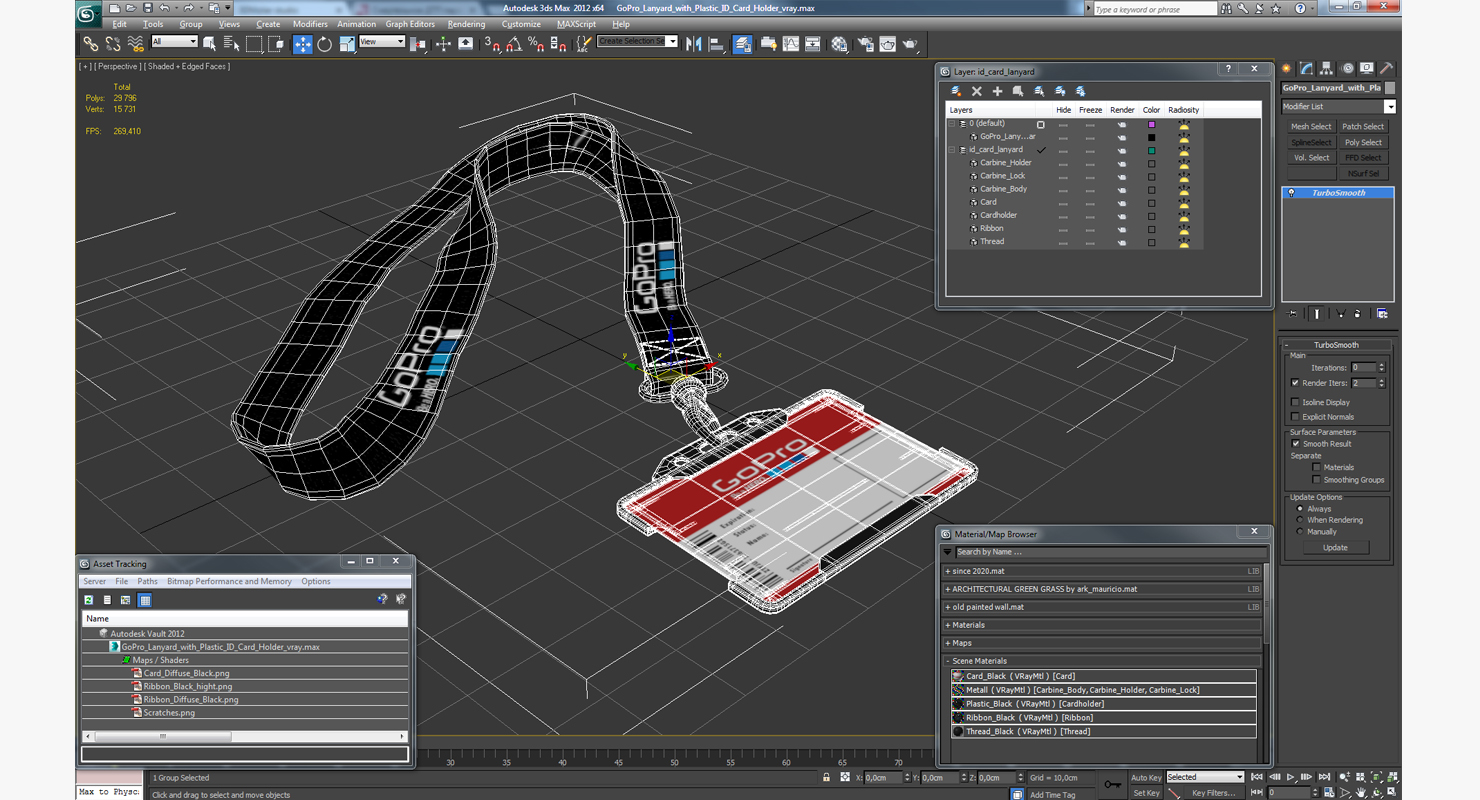Open reference coordinate View dropdown
1480x800 pixels.
(381, 42)
